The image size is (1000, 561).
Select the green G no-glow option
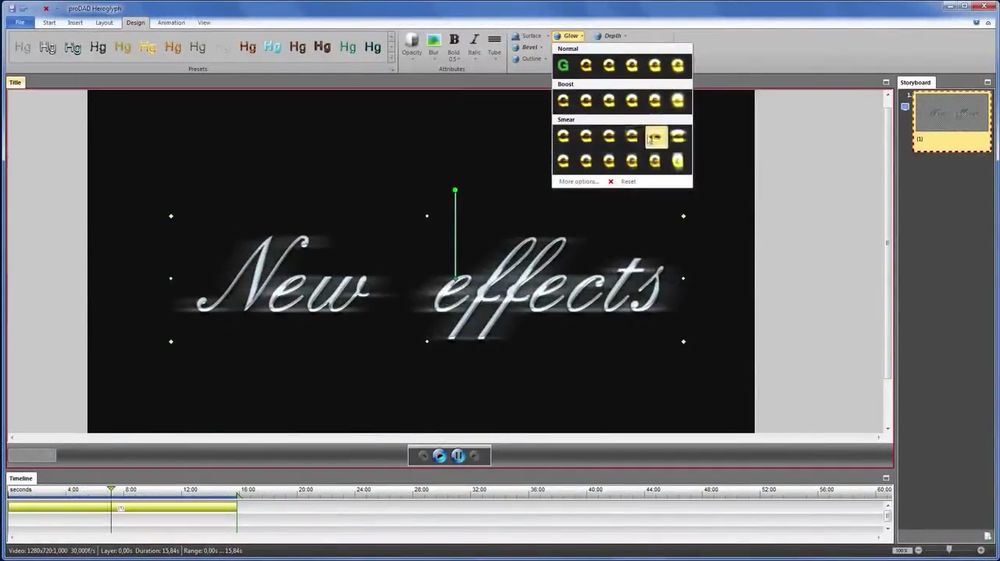pos(563,65)
